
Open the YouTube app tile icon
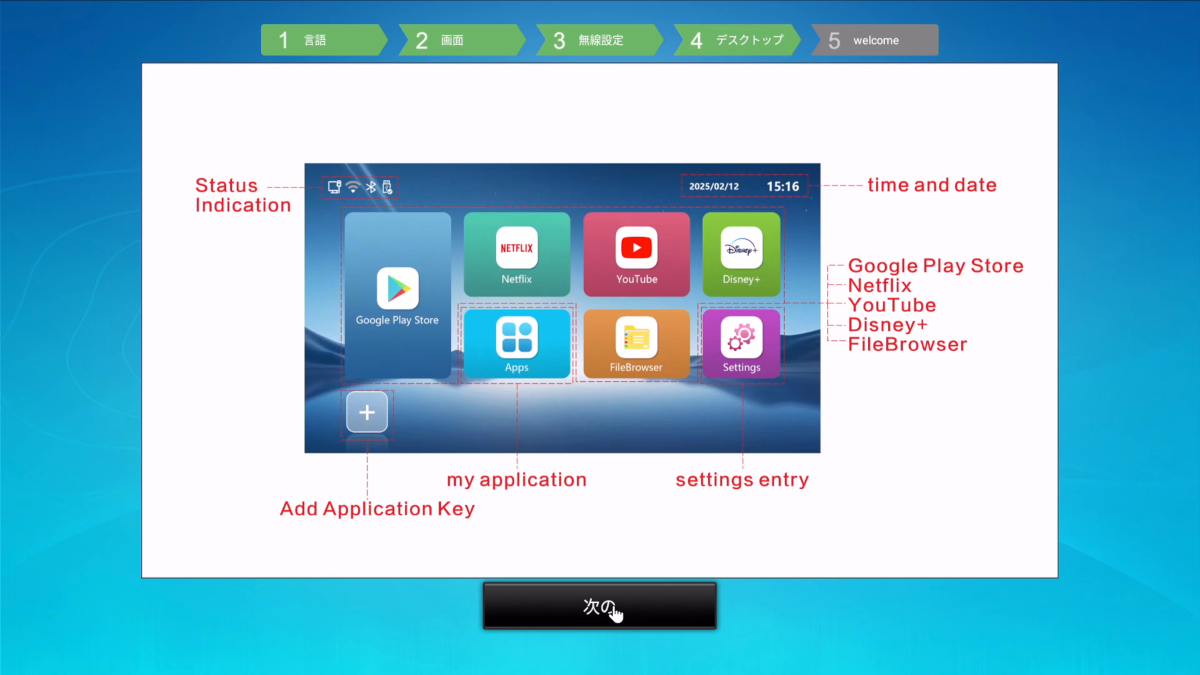[x=636, y=247]
